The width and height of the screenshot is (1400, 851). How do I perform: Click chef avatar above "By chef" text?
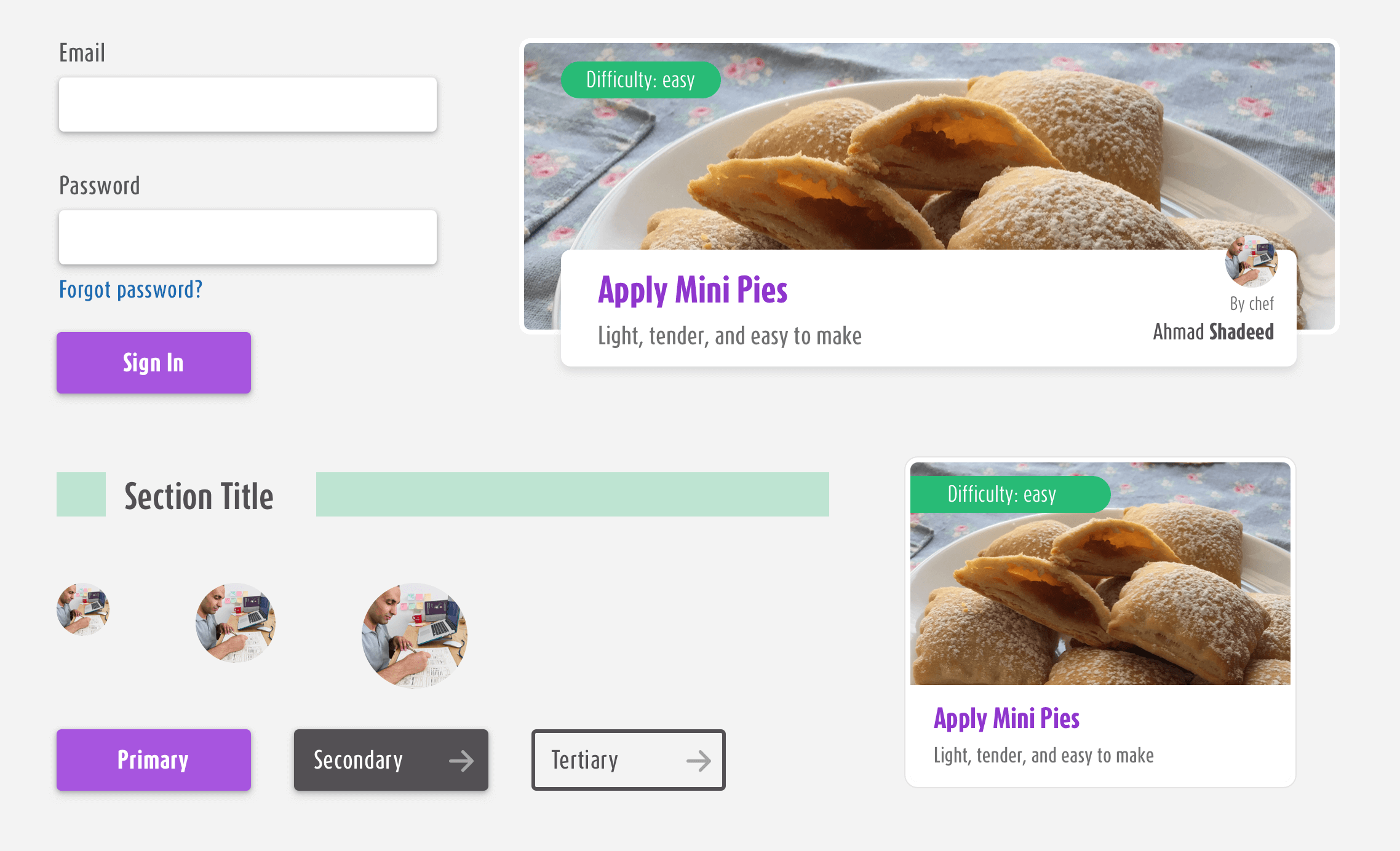pyautogui.click(x=1251, y=261)
